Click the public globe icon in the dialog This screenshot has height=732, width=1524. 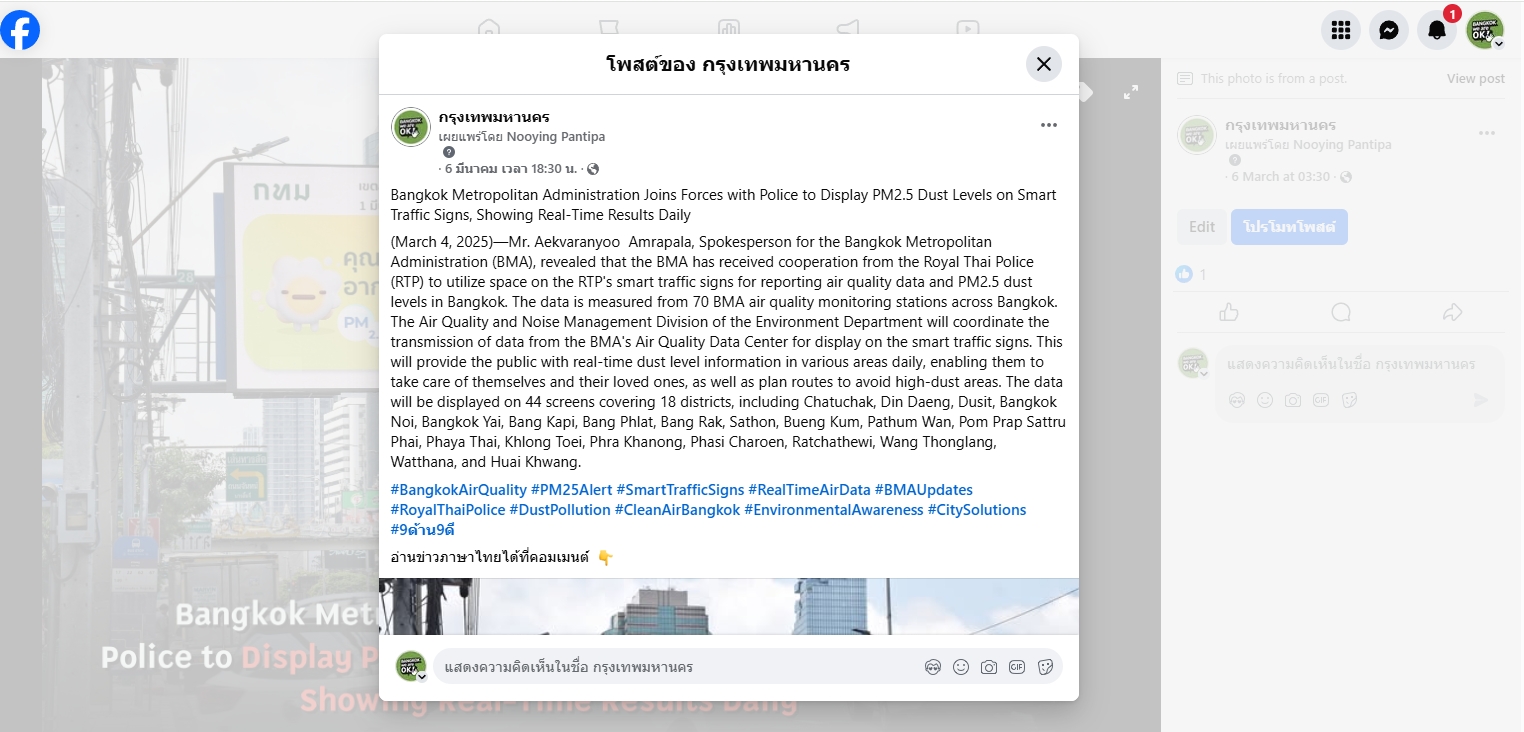point(593,169)
